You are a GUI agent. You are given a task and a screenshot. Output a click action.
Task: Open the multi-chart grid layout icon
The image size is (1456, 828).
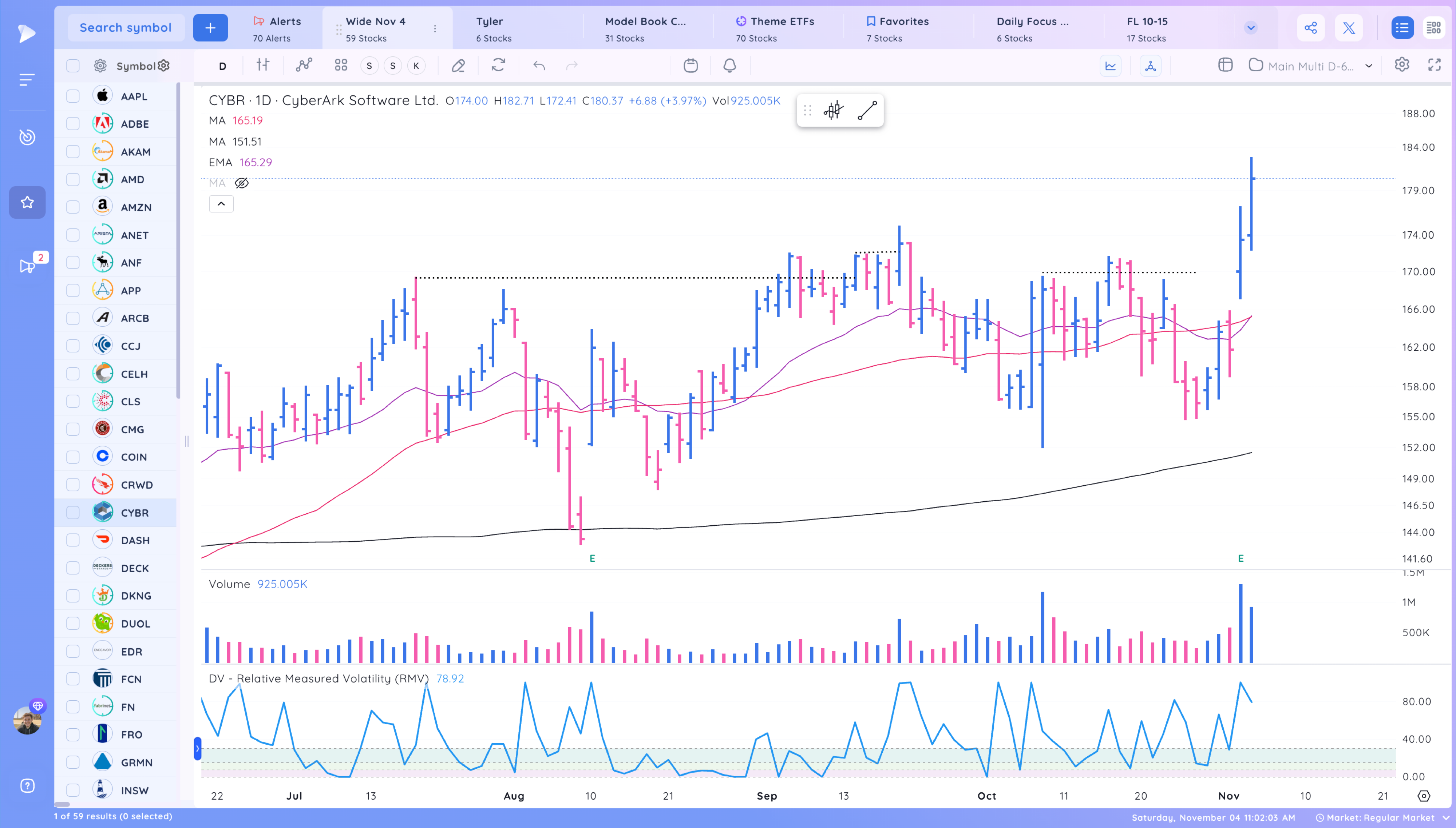tap(341, 65)
